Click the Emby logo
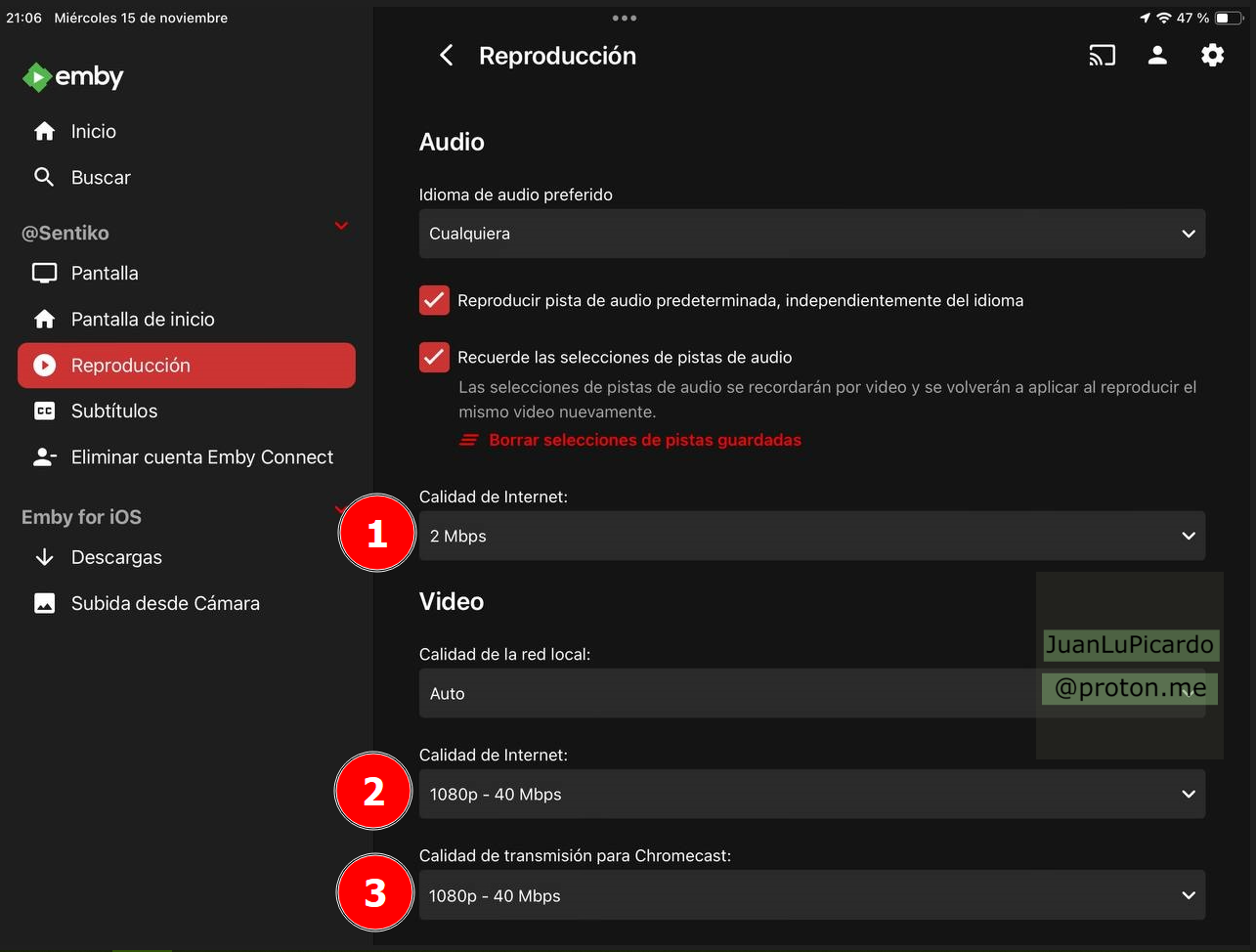1256x952 pixels. (73, 77)
